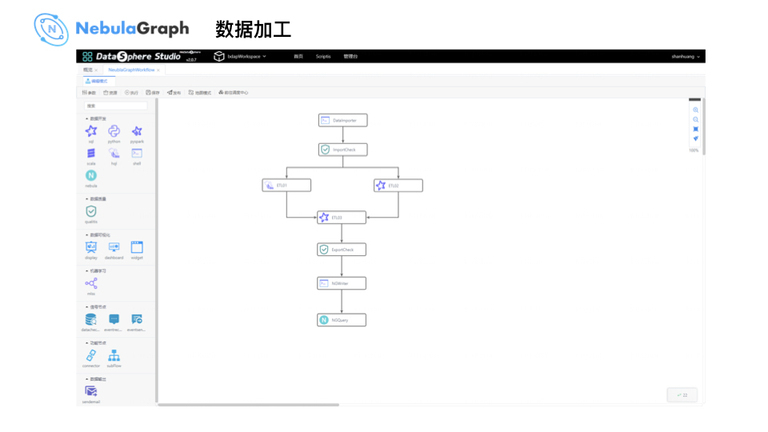
Task: Click the first toolbar button for parameters
Action: click(89, 93)
